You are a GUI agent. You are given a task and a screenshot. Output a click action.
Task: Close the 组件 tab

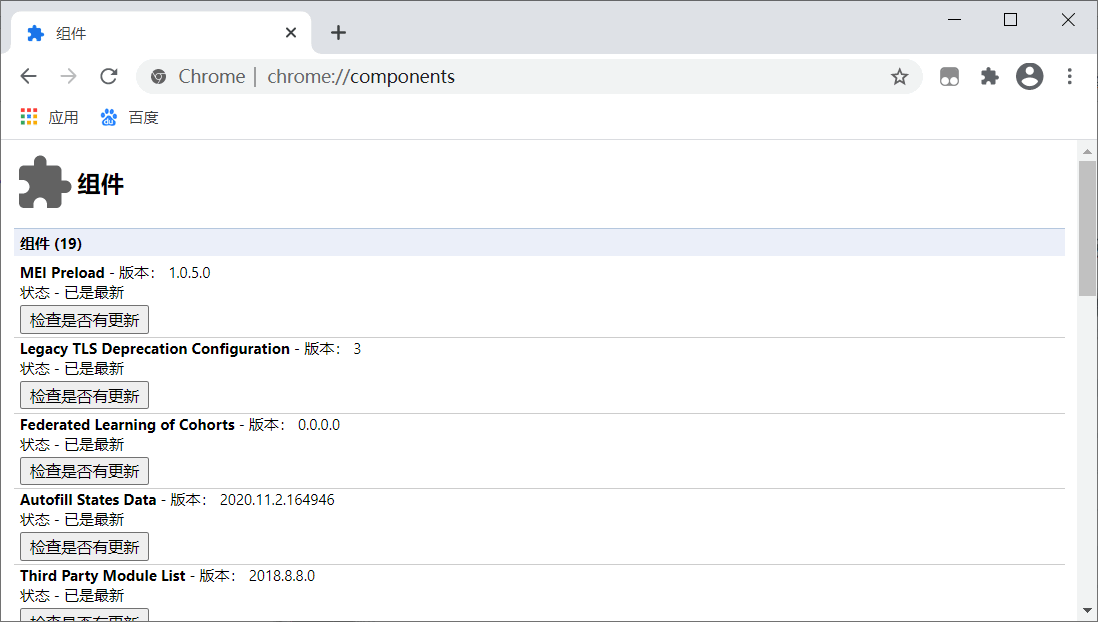pos(290,32)
